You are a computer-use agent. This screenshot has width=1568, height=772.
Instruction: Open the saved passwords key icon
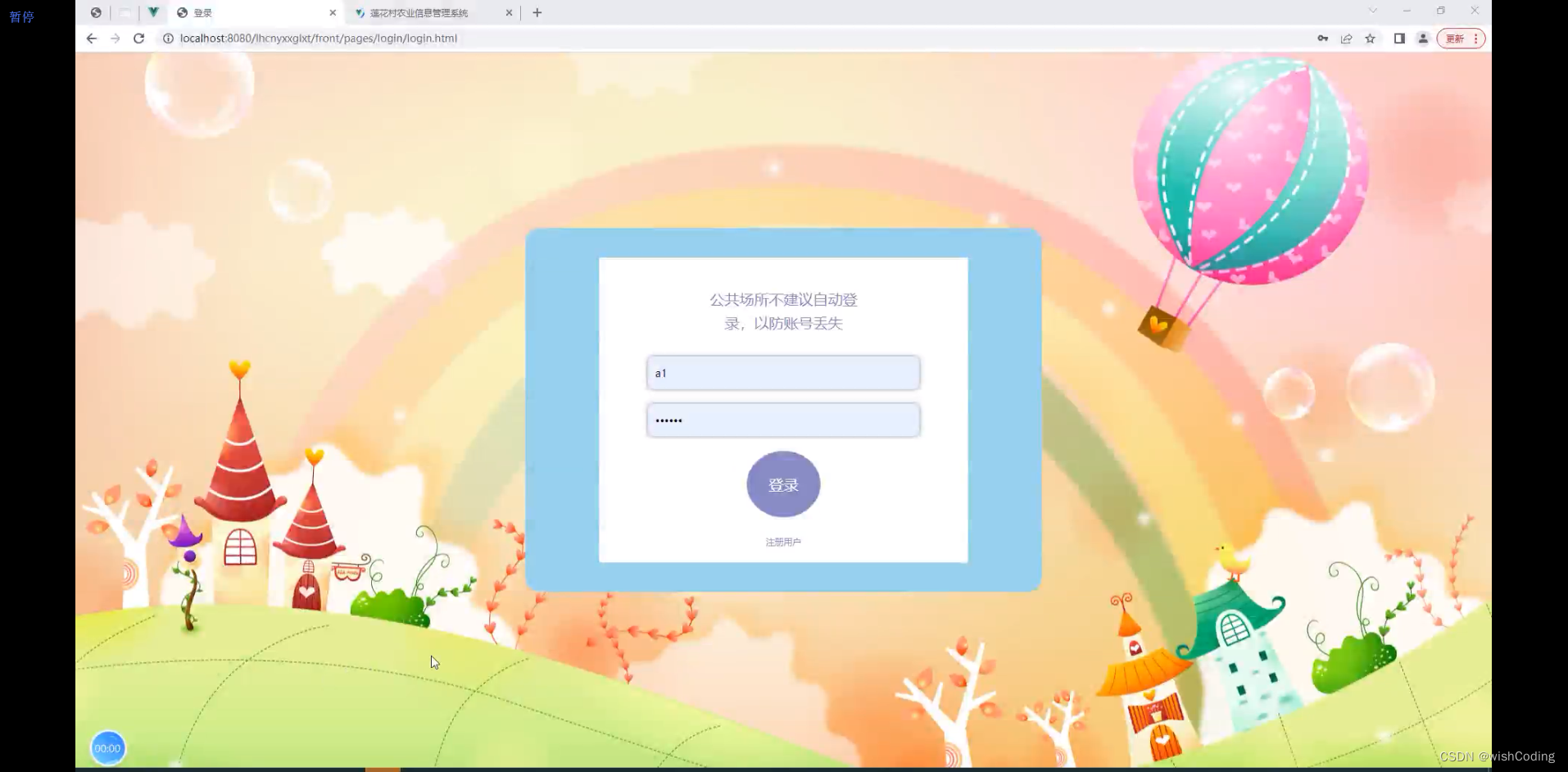click(x=1322, y=39)
